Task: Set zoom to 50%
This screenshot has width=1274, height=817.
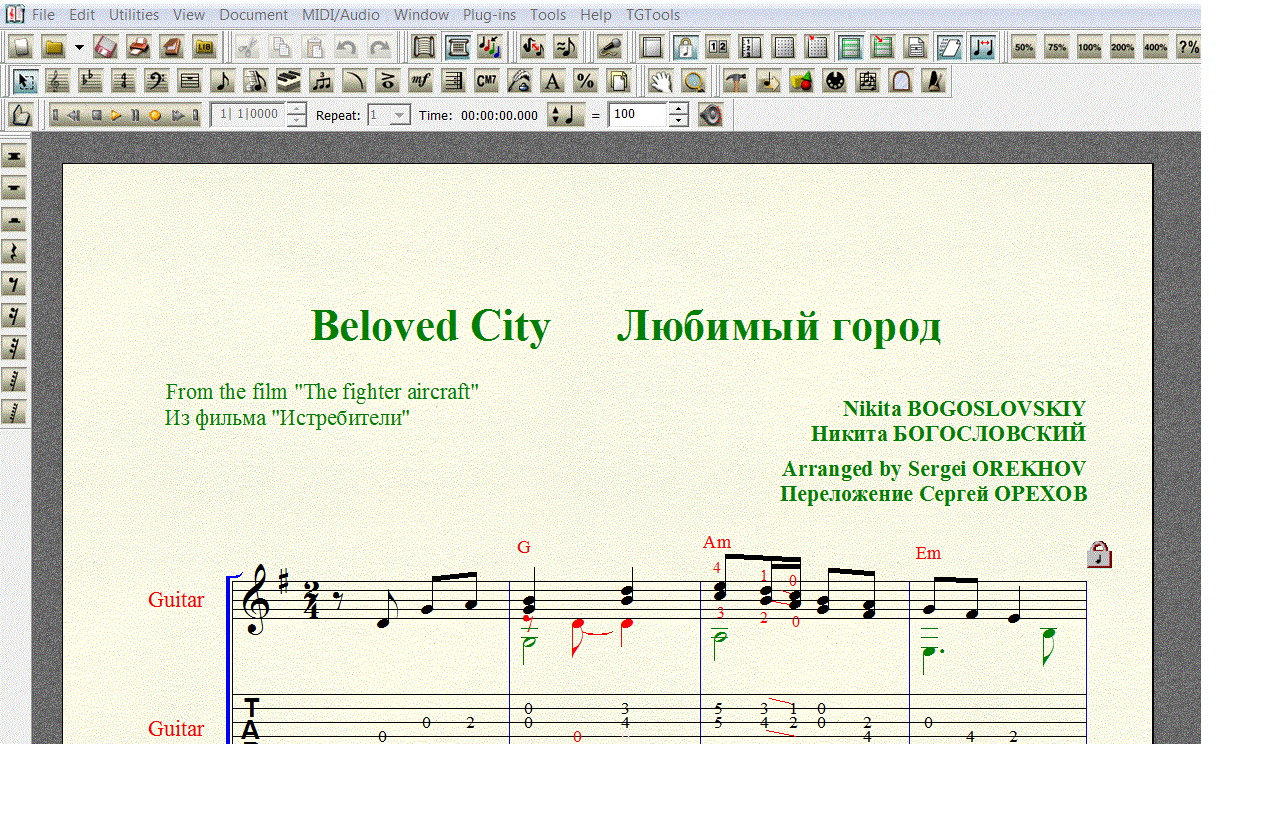Action: [x=1023, y=47]
